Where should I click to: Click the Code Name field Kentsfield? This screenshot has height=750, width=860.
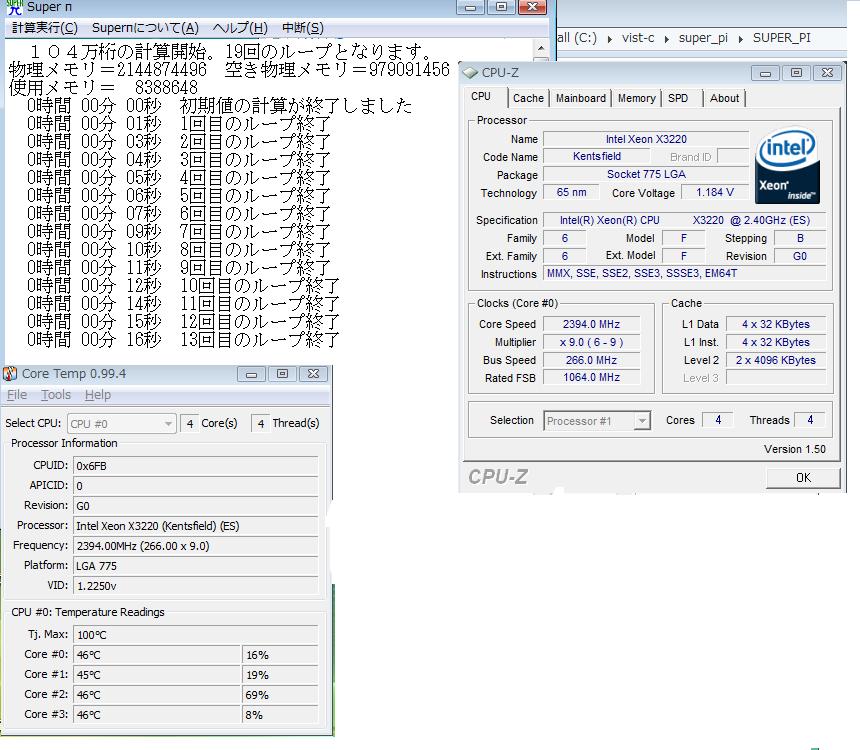pos(597,156)
